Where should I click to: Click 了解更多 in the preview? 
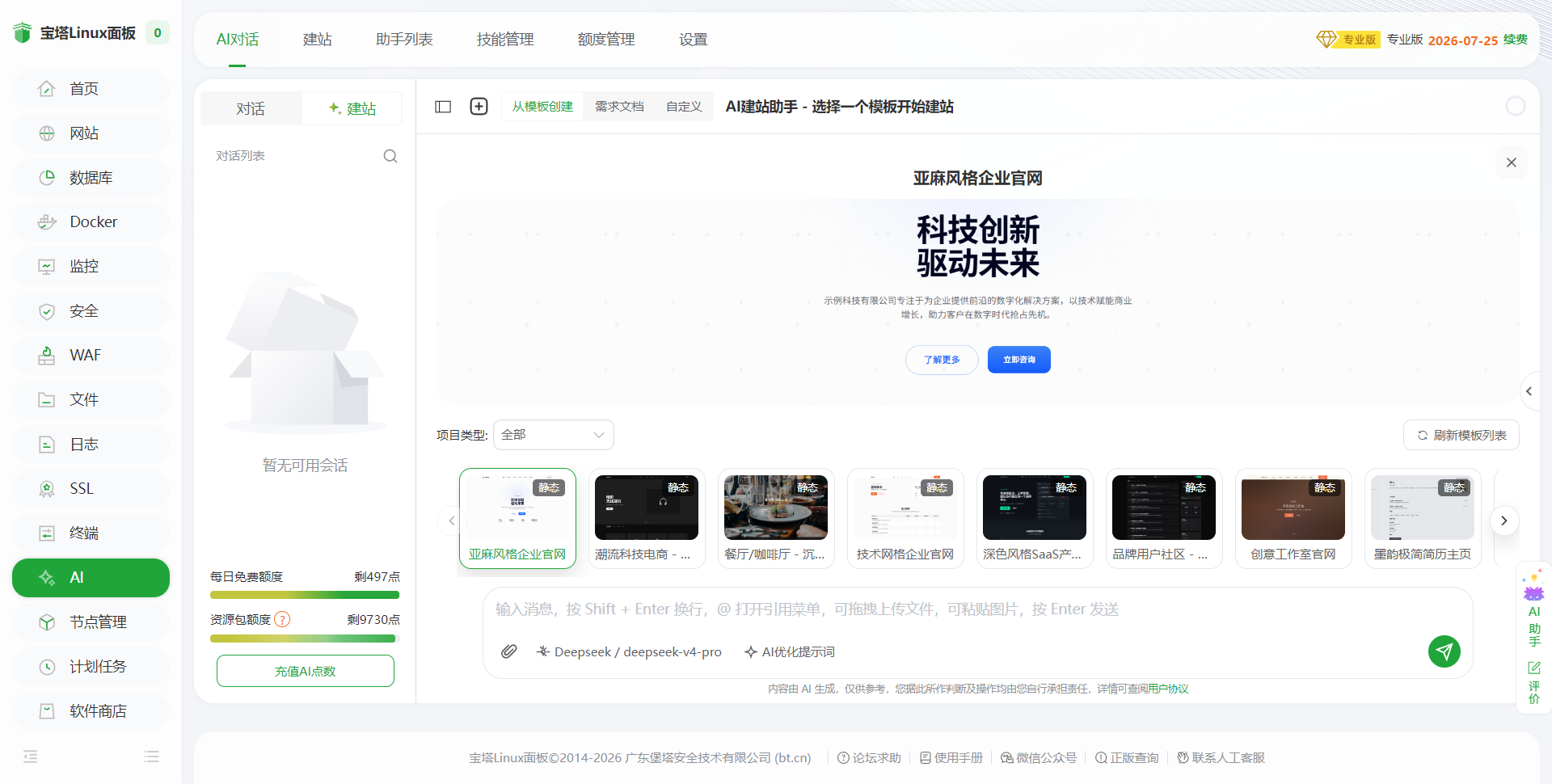(942, 360)
